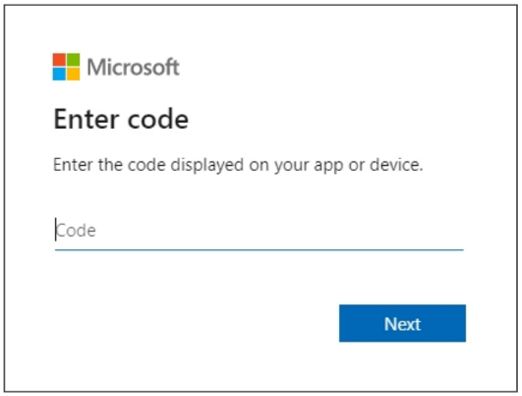Screen dimensions: 522x396
Task: Click the Microsoft wordmark text
Action: 133,67
